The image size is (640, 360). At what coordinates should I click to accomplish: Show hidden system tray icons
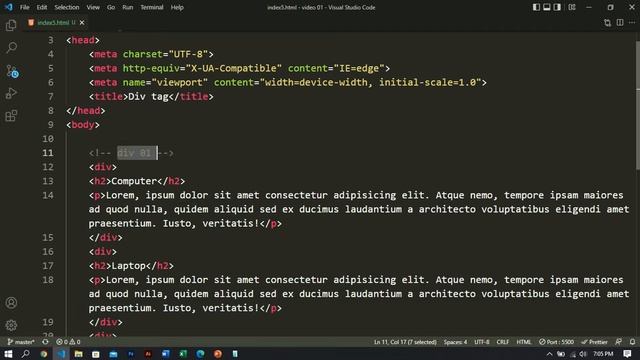[549, 353]
